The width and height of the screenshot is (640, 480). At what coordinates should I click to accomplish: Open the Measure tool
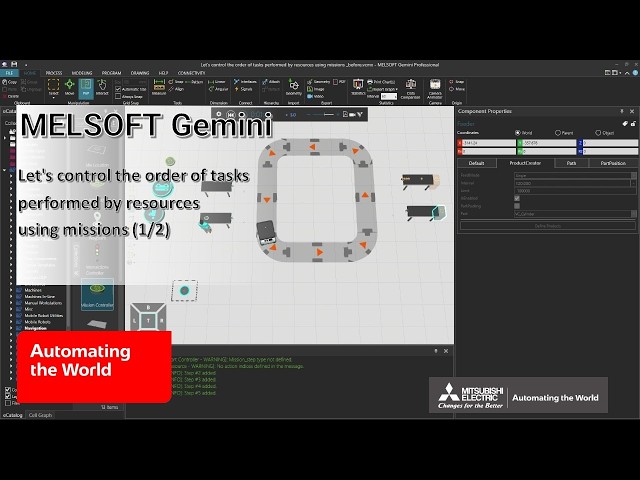pyautogui.click(x=159, y=87)
